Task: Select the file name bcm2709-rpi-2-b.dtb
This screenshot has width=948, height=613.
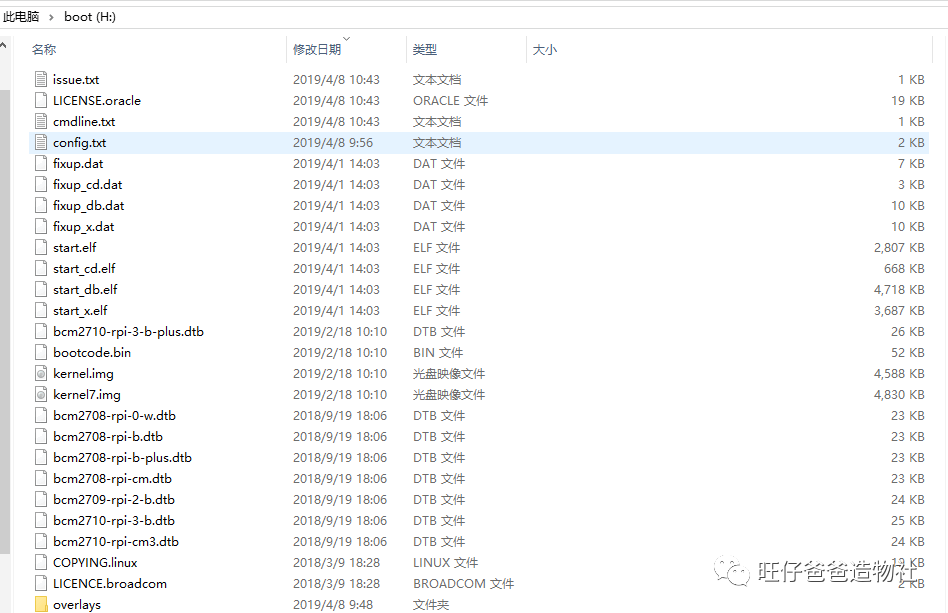Action: point(114,499)
